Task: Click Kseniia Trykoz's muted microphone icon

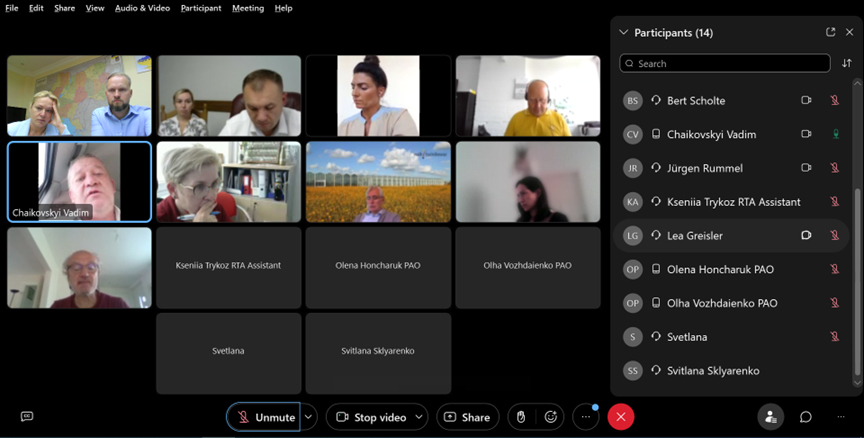Action: point(835,202)
